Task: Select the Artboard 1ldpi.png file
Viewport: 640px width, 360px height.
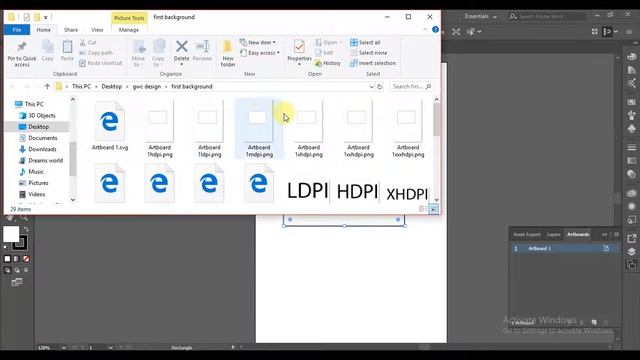Action: pos(209,129)
